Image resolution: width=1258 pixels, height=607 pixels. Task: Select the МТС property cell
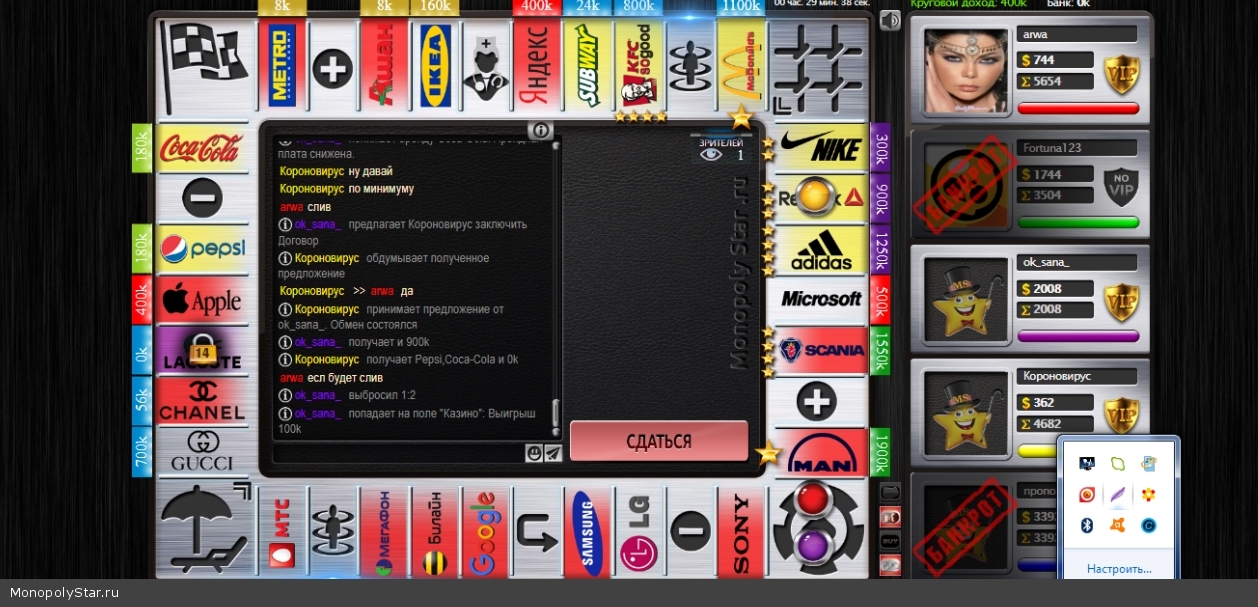click(x=281, y=532)
